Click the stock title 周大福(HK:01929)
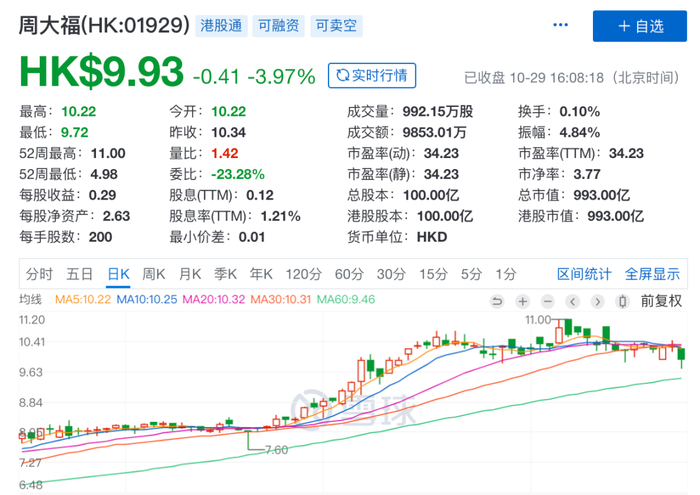This screenshot has width=700, height=495. pos(104,25)
